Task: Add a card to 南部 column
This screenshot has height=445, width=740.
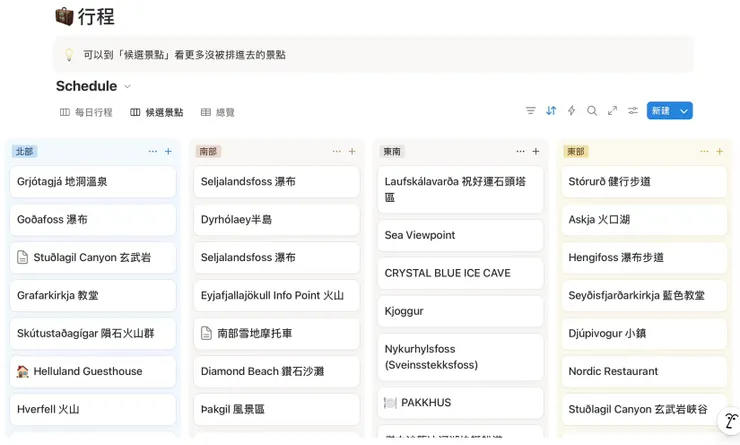Action: 352,151
